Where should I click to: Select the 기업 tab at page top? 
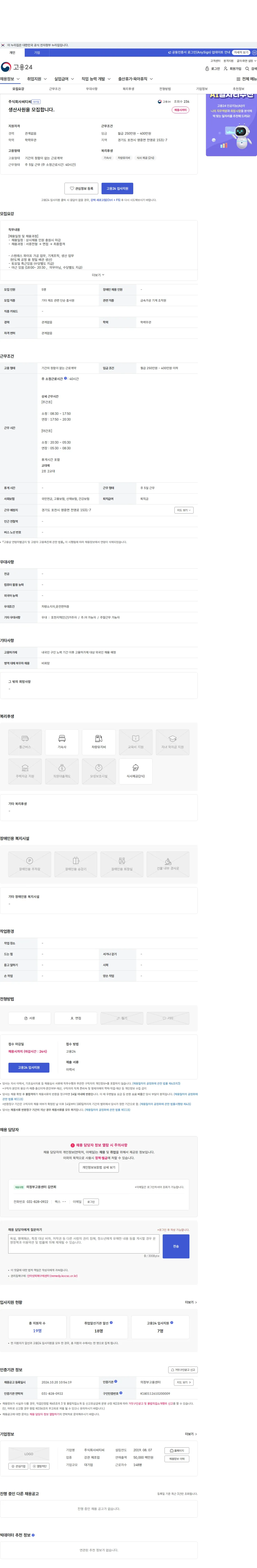[37, 53]
